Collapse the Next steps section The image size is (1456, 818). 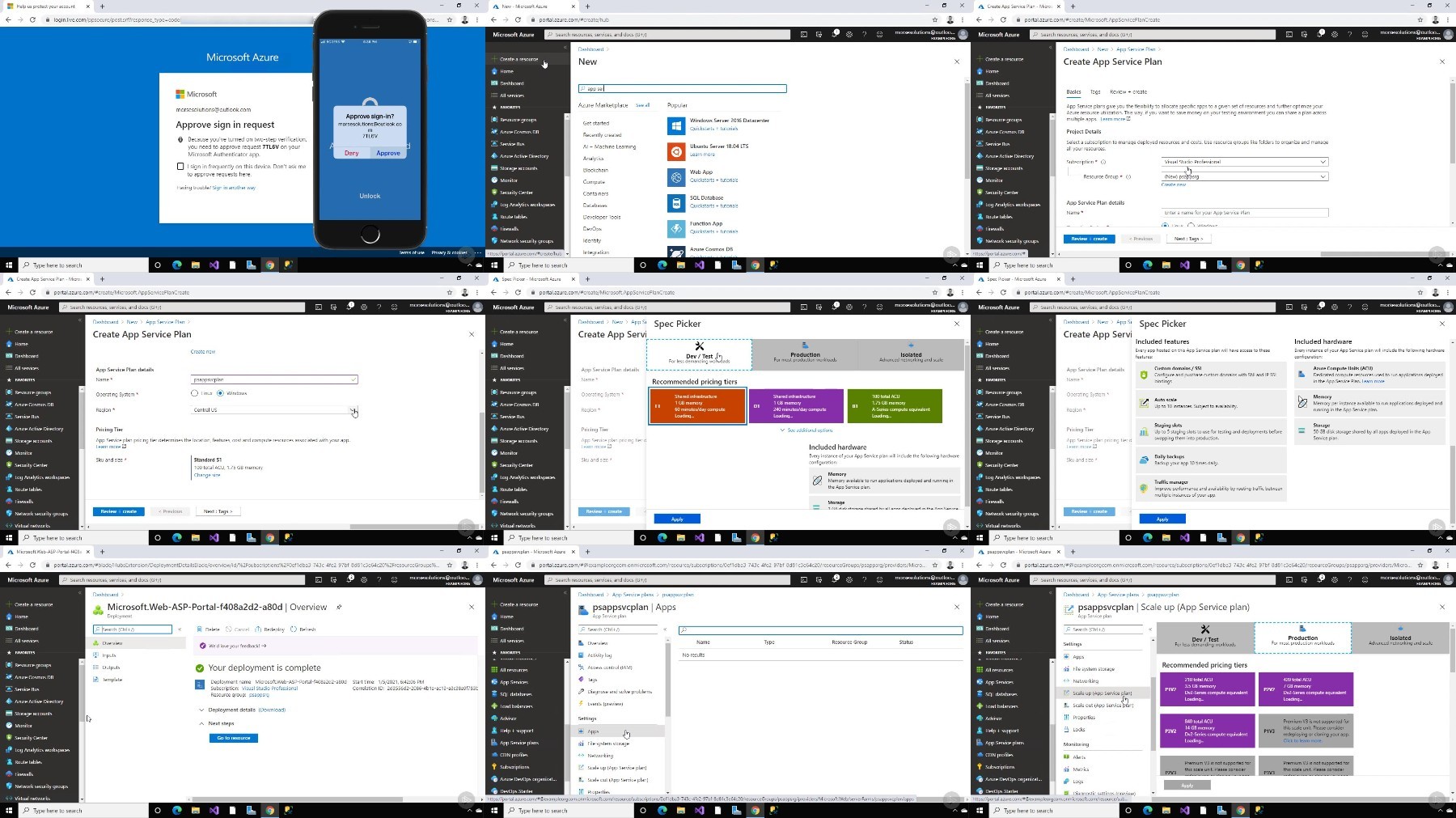201,723
